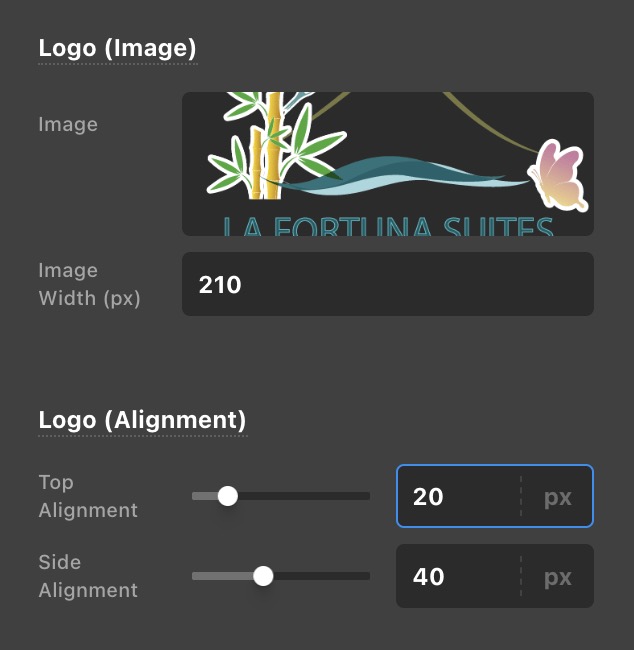
Task: Click the Side Alignment label
Action: pos(88,576)
